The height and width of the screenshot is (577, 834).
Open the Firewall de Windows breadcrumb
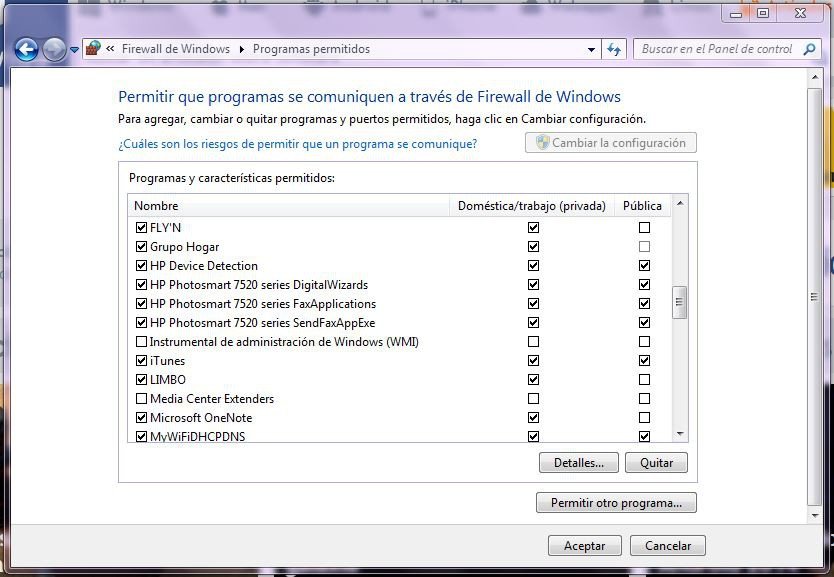[x=176, y=49]
